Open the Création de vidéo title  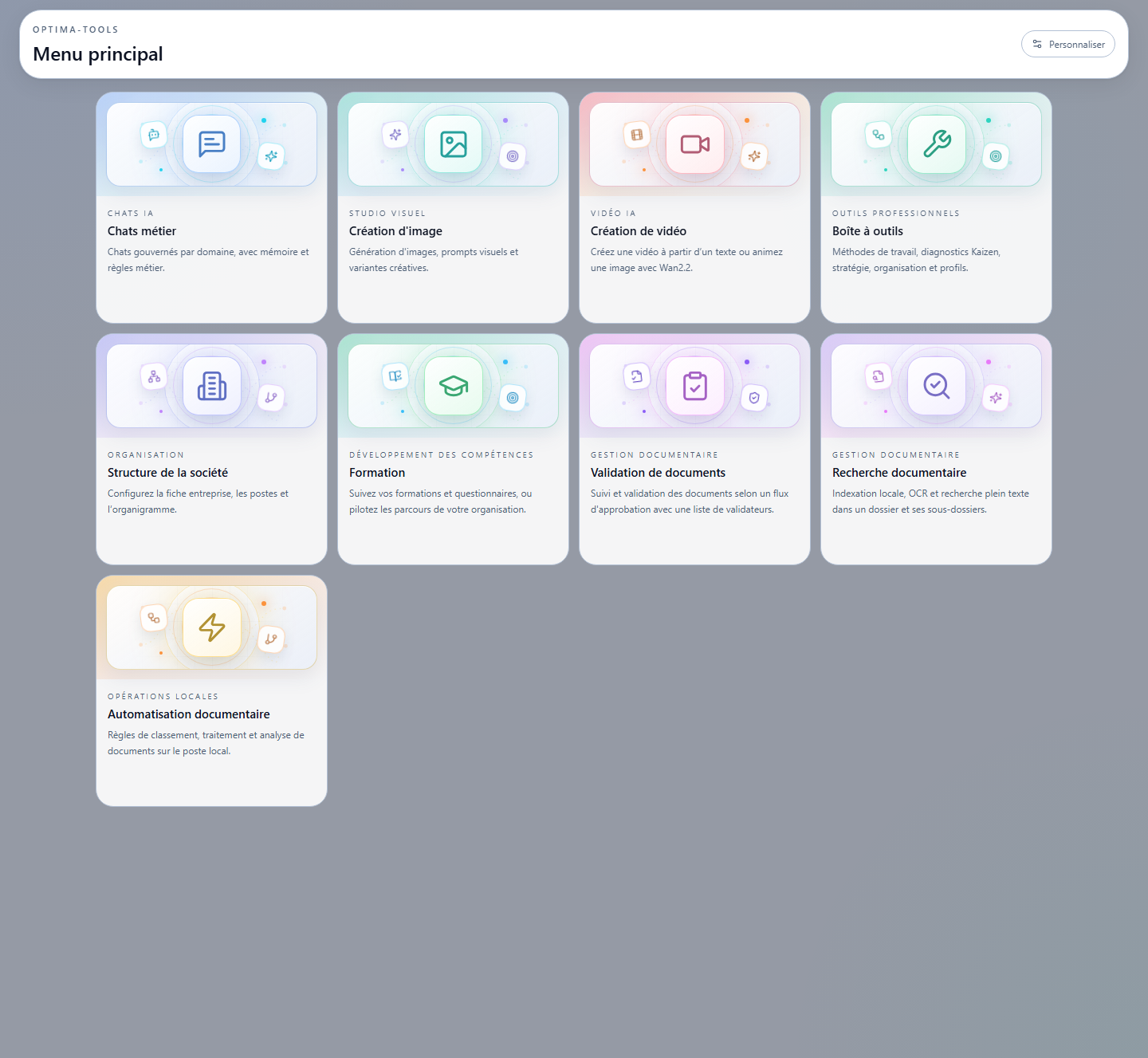coord(639,231)
